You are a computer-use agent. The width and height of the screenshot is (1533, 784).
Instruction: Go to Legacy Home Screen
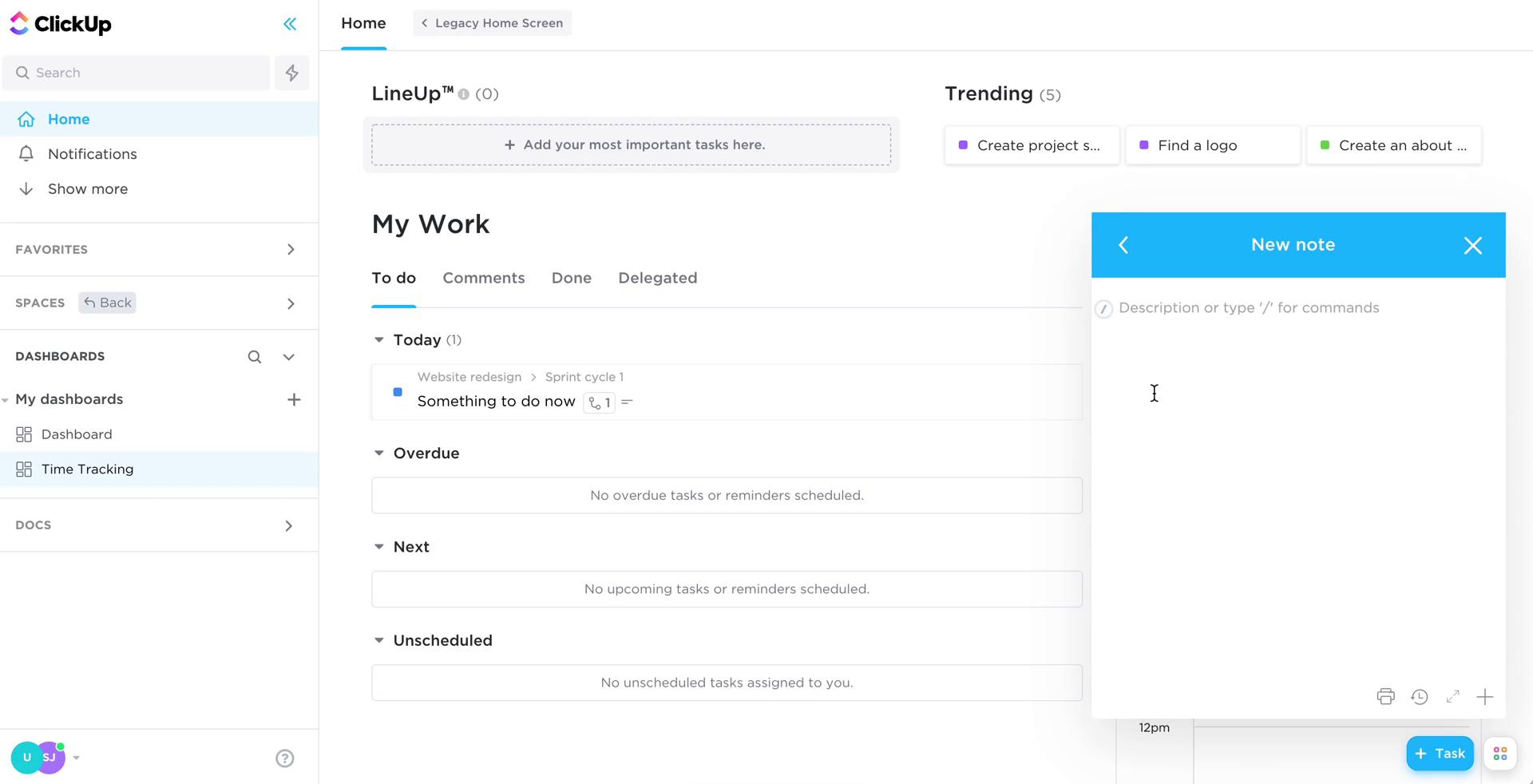click(493, 23)
